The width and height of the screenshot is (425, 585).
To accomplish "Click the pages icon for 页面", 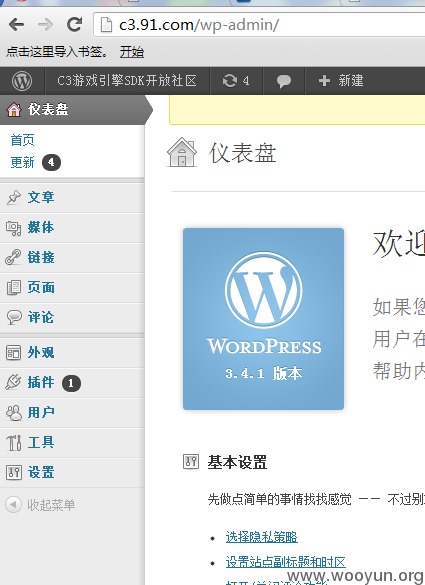I will (14, 288).
